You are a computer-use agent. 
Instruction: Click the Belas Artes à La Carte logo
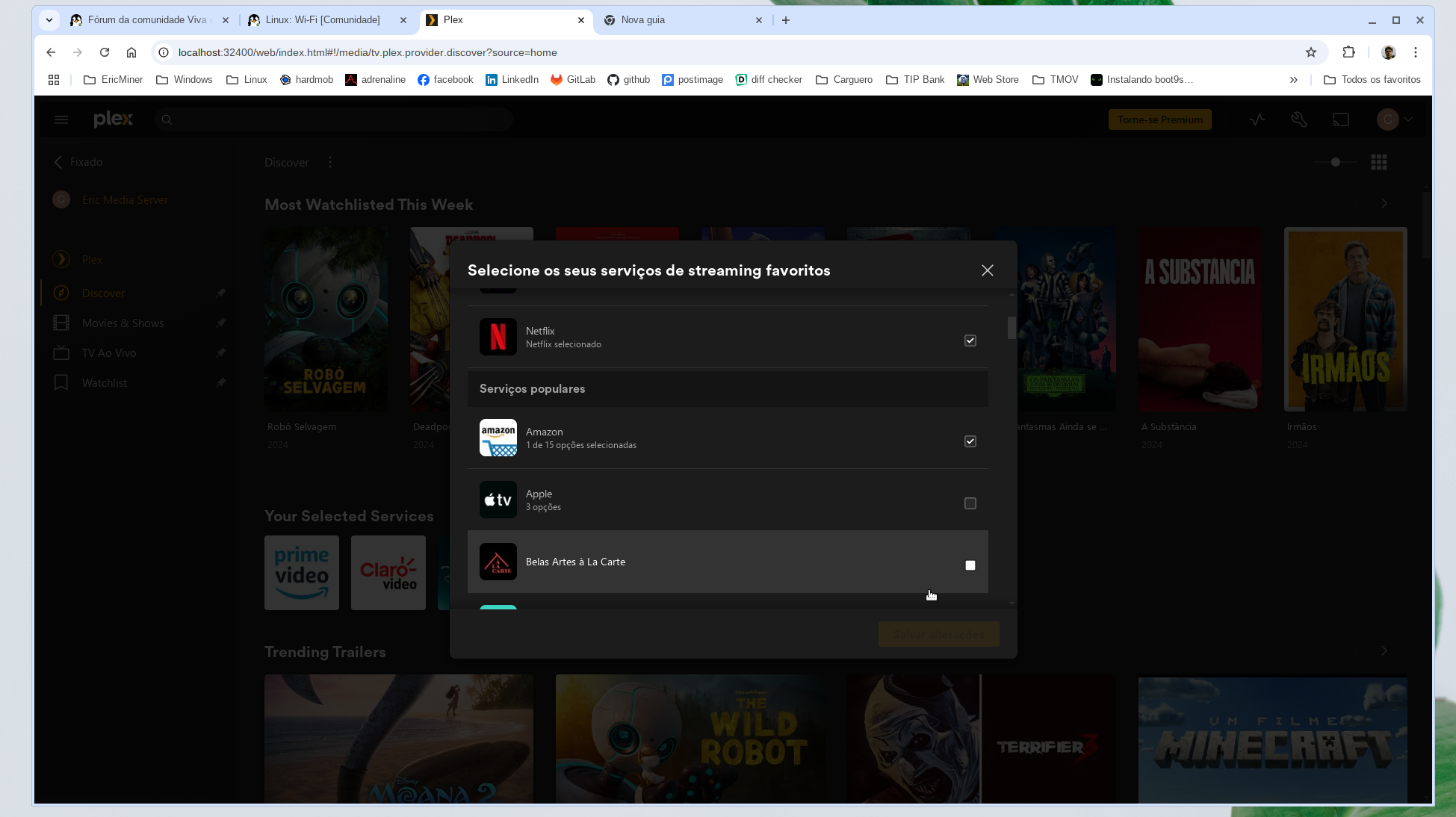(498, 562)
